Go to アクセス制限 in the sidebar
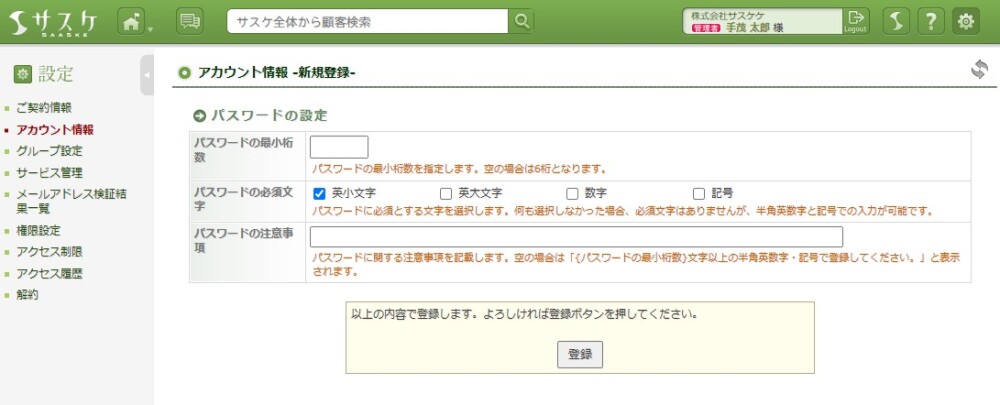The image size is (1000, 405). click(49, 251)
